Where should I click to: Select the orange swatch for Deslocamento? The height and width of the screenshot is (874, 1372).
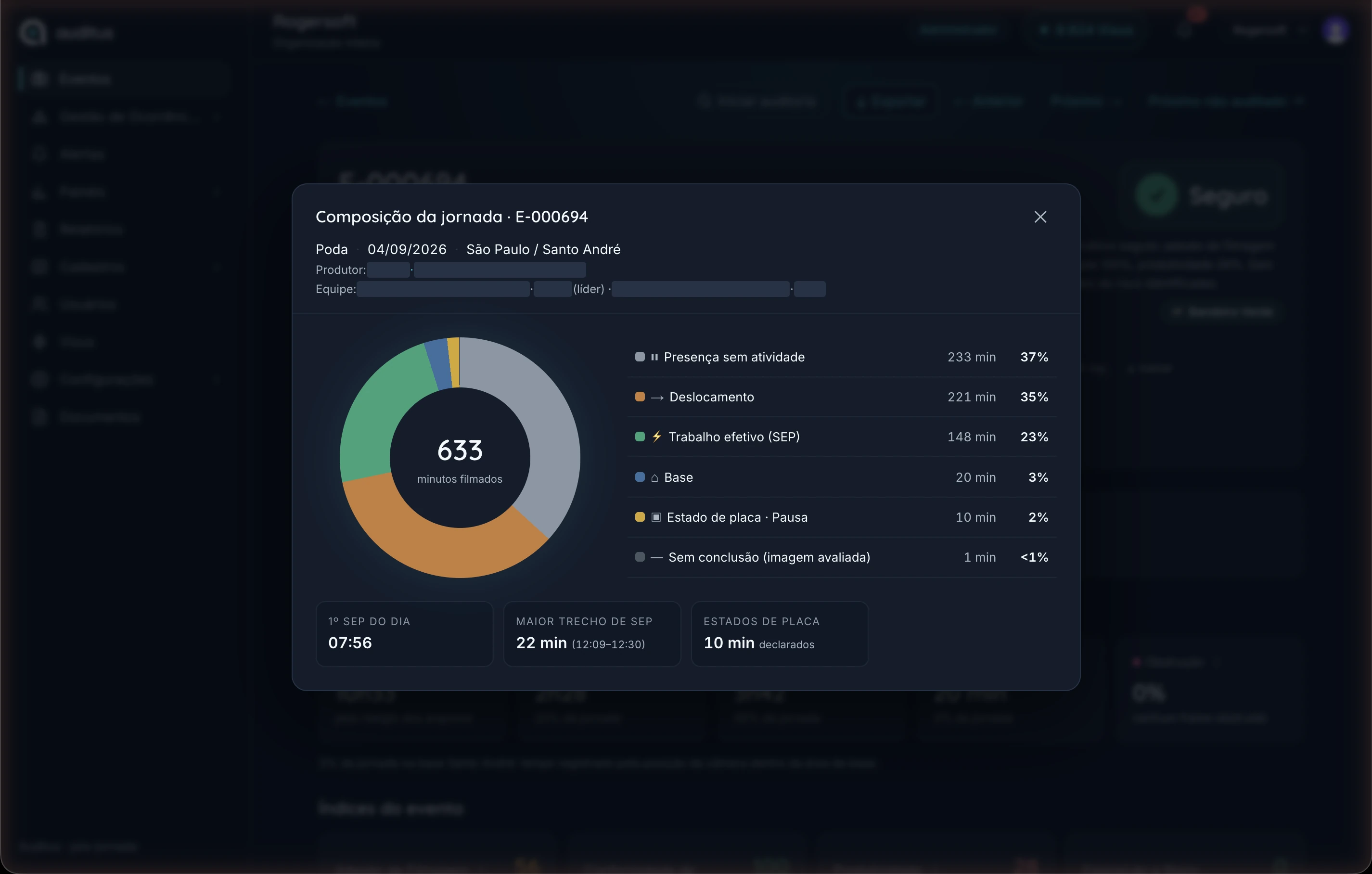pos(640,397)
